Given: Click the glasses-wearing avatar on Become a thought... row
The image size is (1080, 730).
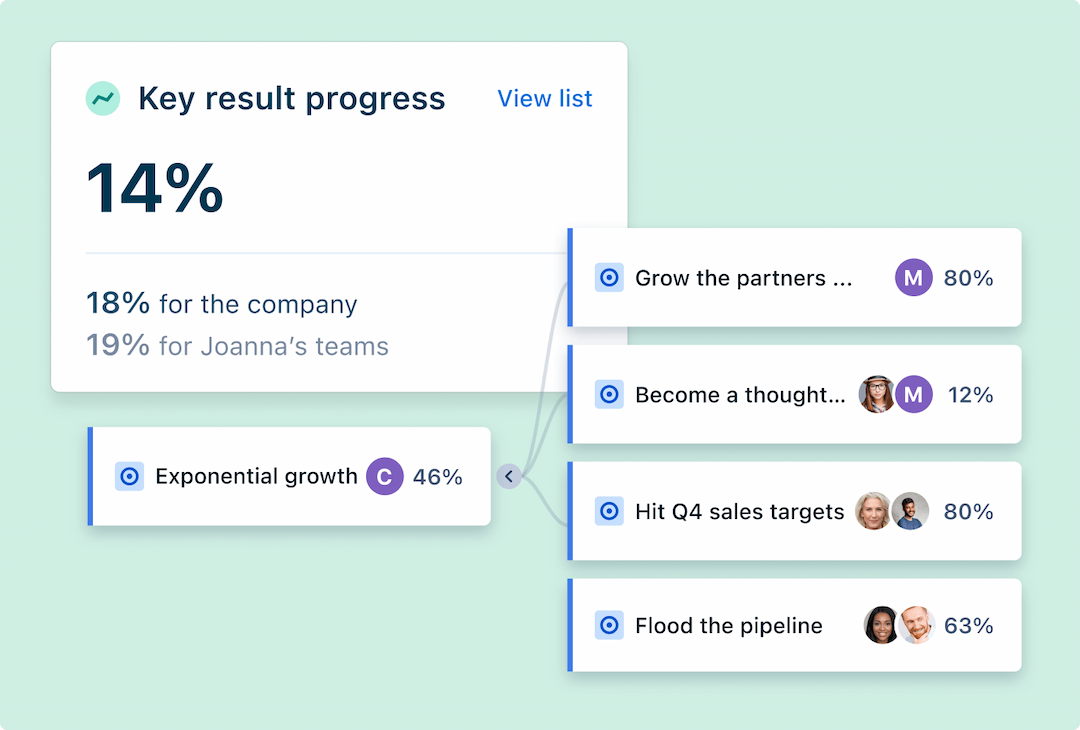Looking at the screenshot, I should coord(877,394).
